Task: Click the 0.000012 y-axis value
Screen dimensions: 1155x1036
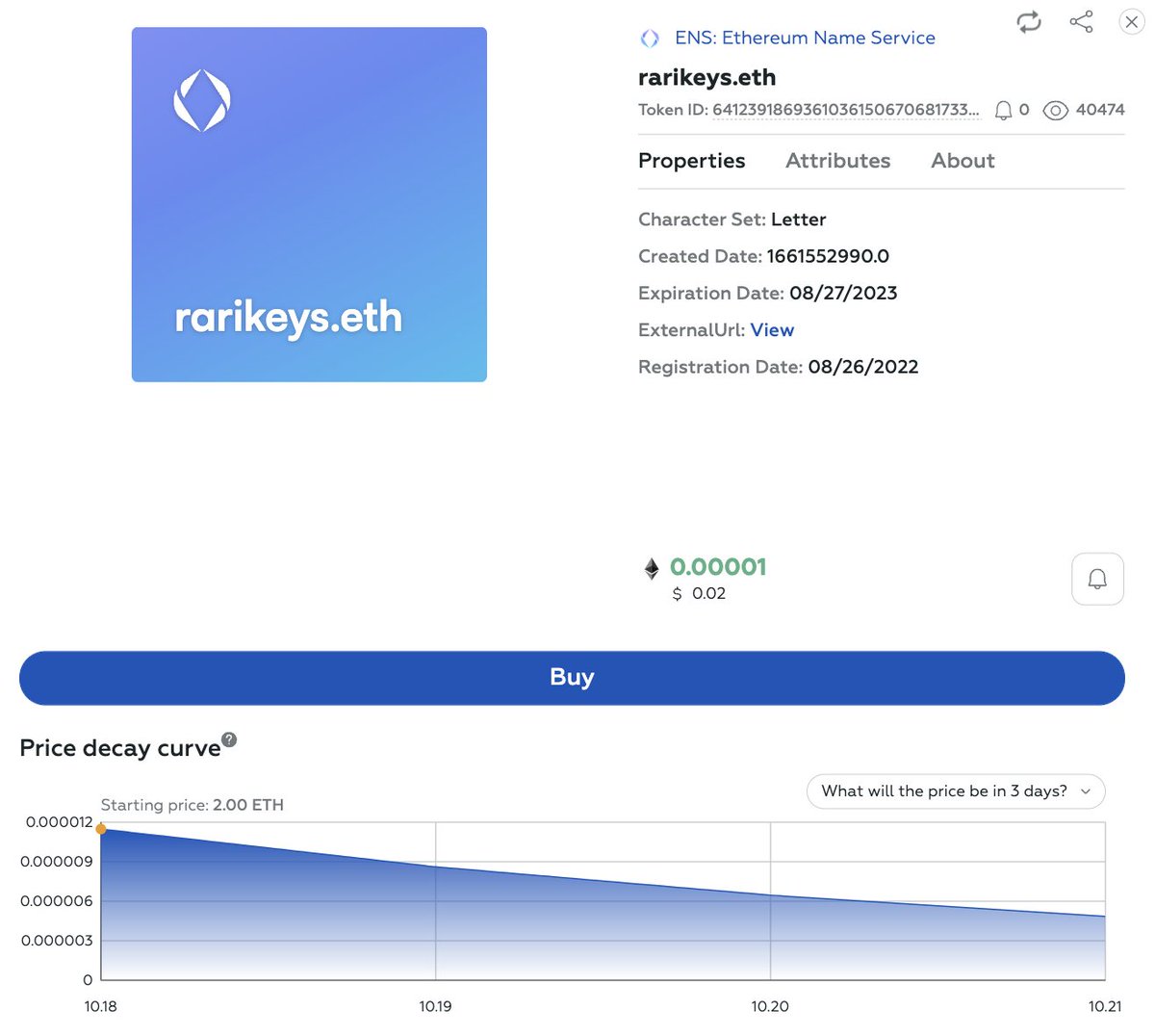Action: point(60,822)
